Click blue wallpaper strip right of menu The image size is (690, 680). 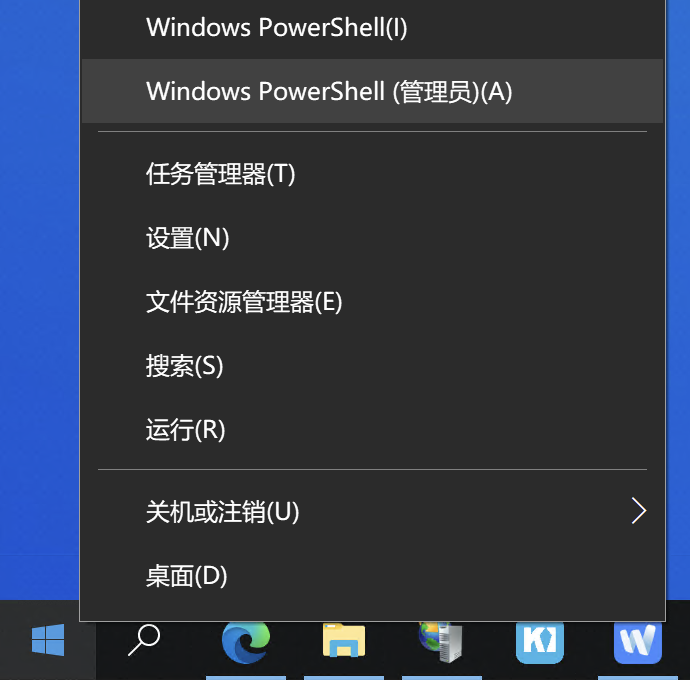point(678,299)
